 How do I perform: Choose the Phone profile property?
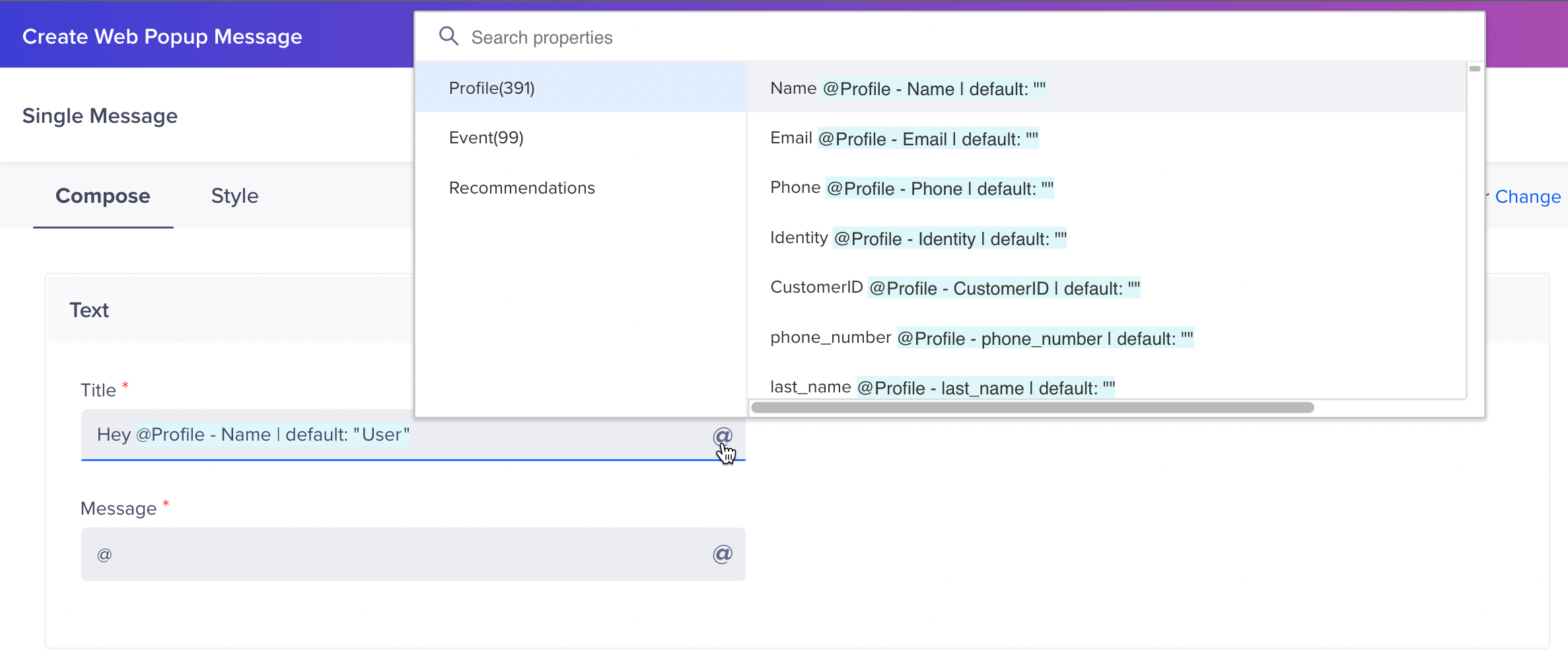pos(1106,188)
